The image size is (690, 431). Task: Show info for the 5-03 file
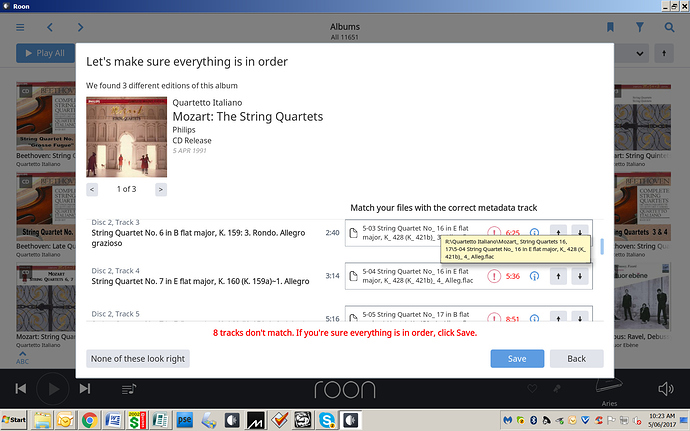534,232
